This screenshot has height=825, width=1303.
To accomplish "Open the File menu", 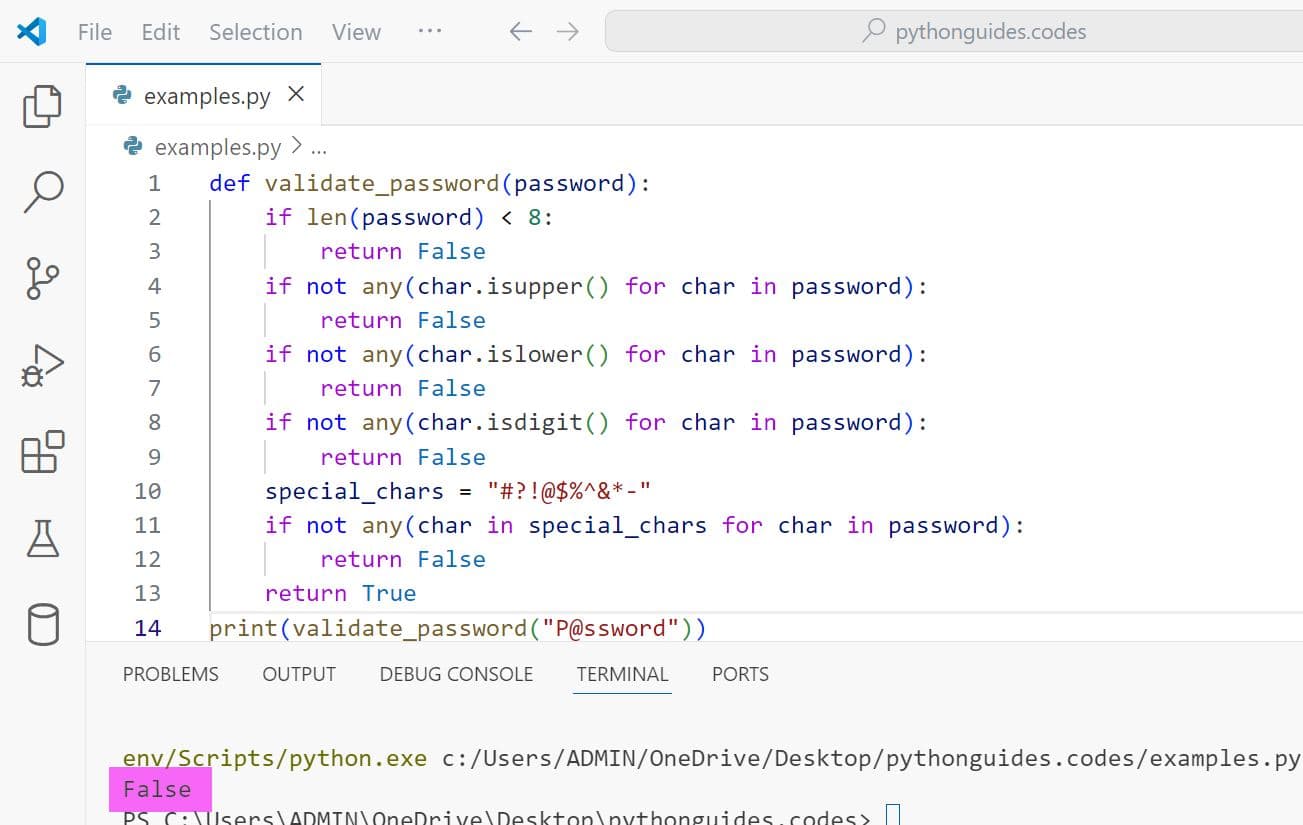I will (x=95, y=32).
